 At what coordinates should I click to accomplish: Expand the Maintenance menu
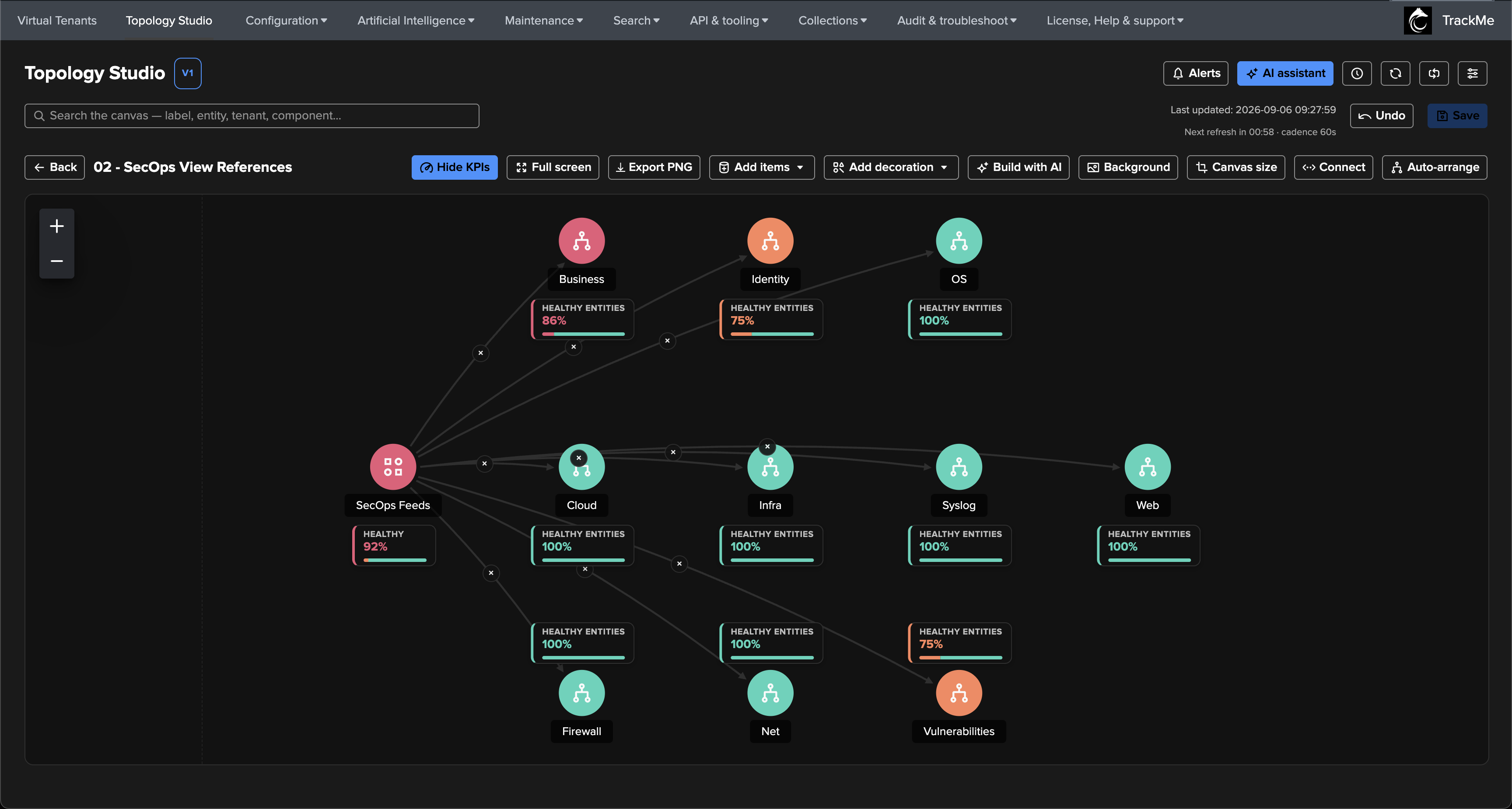point(543,21)
